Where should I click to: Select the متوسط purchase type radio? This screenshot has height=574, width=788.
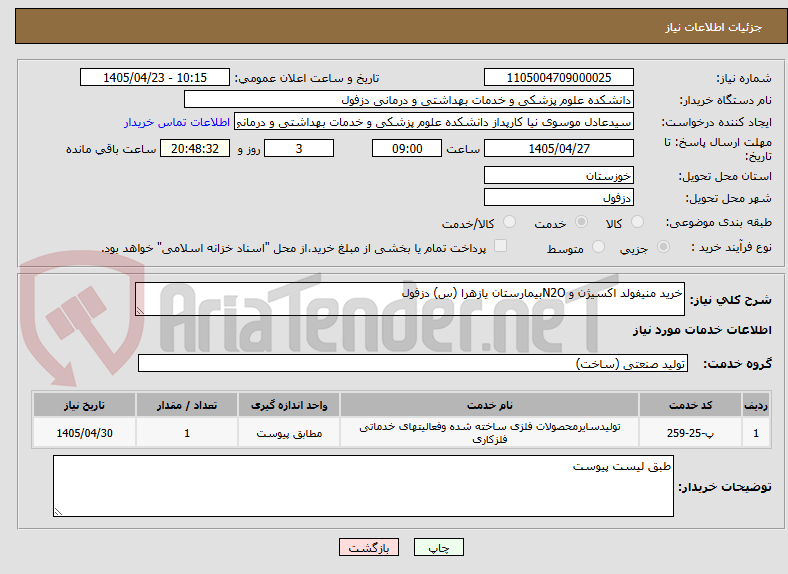point(599,246)
